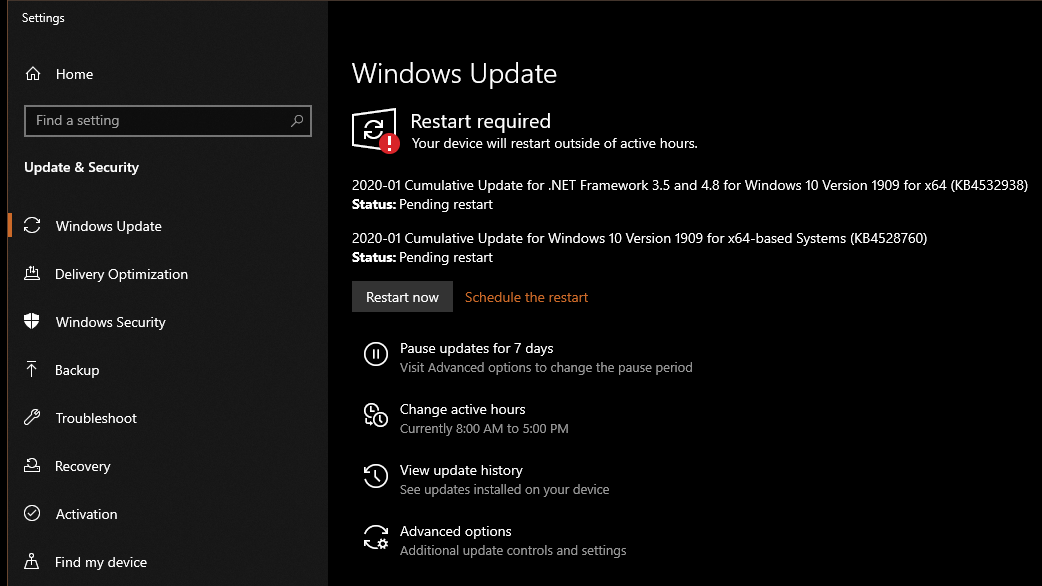
Task: Click 'Your device will restart outside of active hours'
Action: click(x=555, y=144)
